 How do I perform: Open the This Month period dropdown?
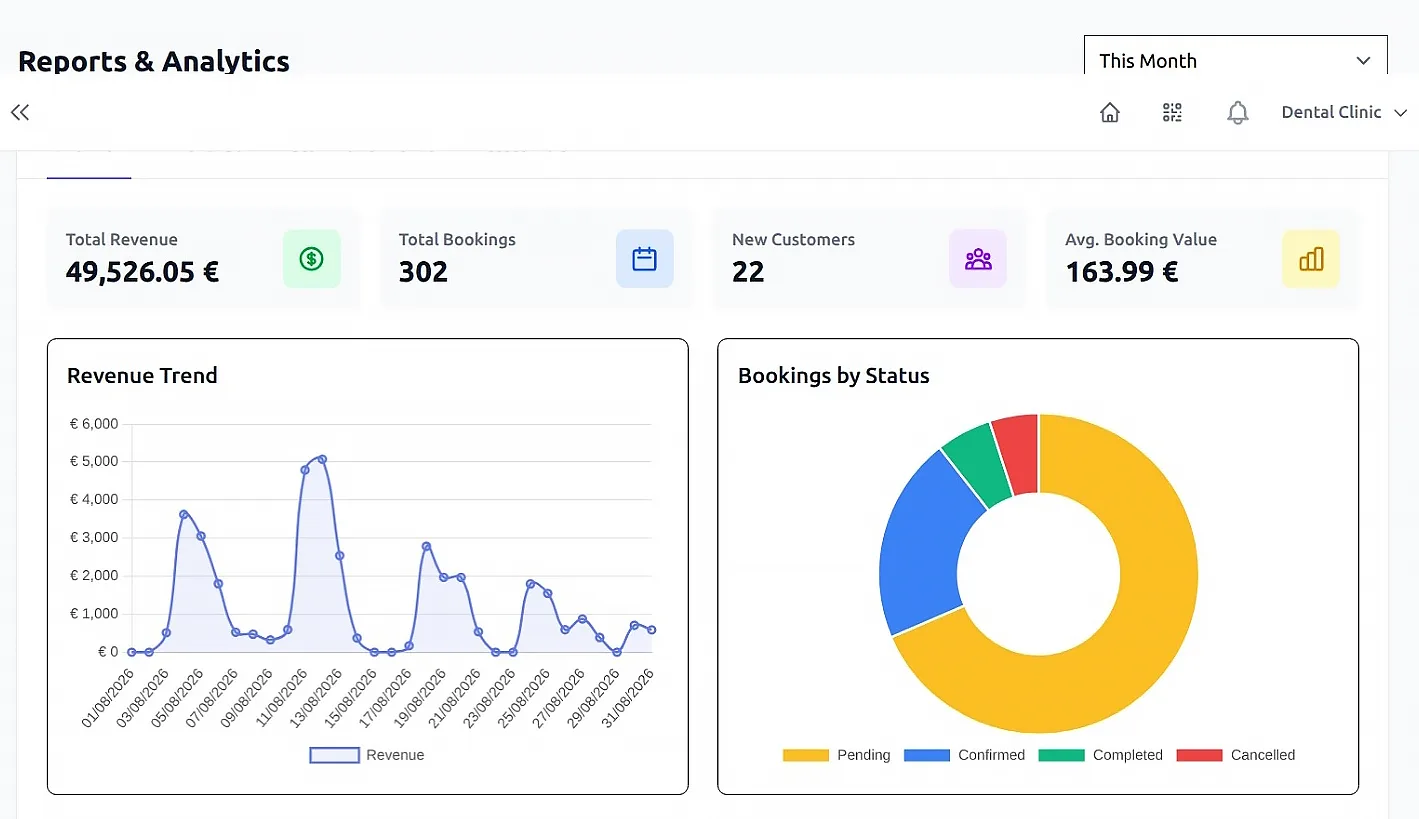click(x=1235, y=56)
